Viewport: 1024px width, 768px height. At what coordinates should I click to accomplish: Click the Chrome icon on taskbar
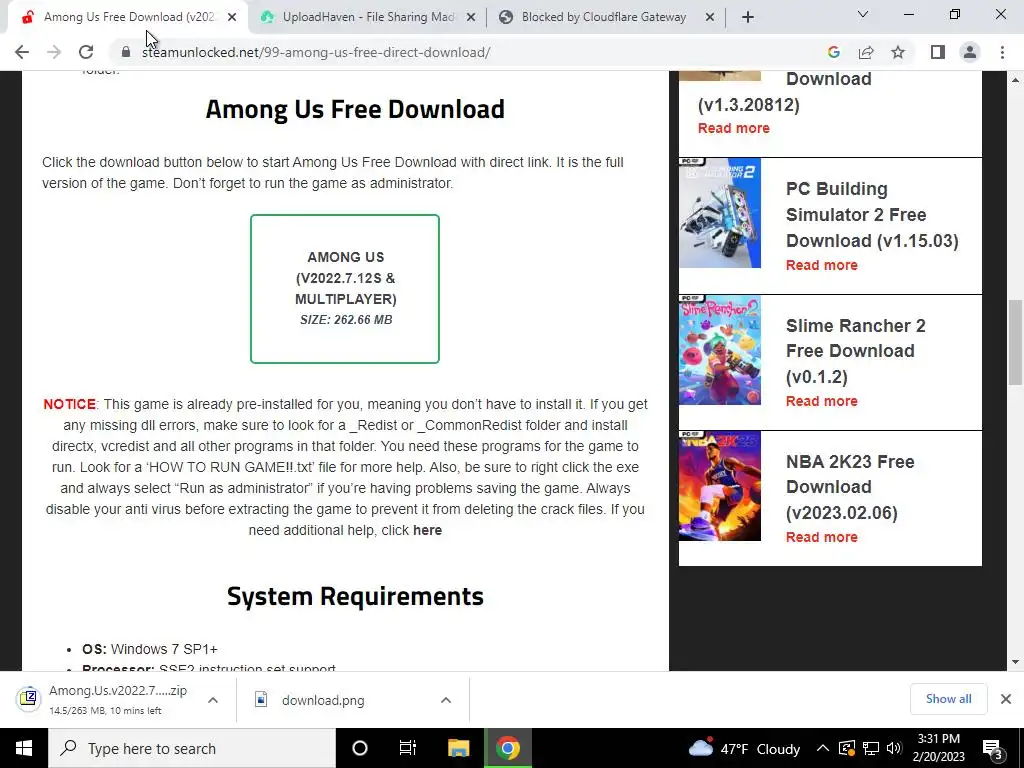(507, 748)
